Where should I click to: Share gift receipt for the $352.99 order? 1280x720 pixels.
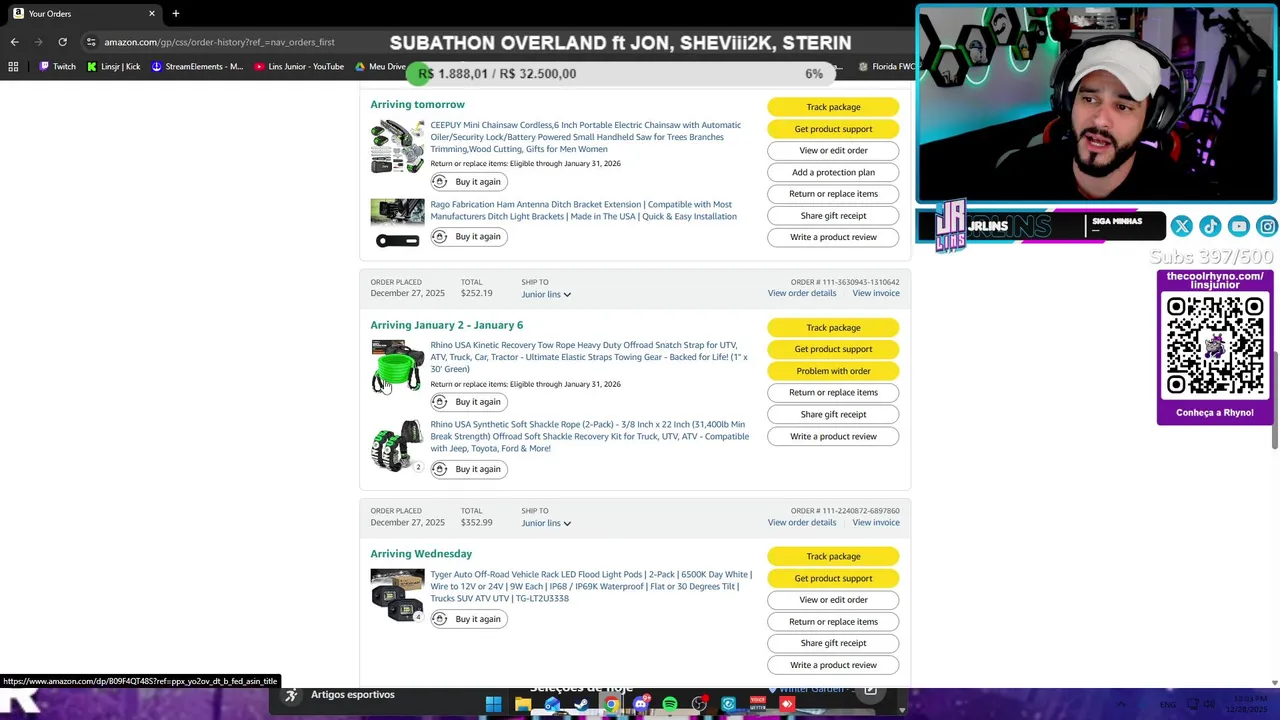pyautogui.click(x=833, y=643)
